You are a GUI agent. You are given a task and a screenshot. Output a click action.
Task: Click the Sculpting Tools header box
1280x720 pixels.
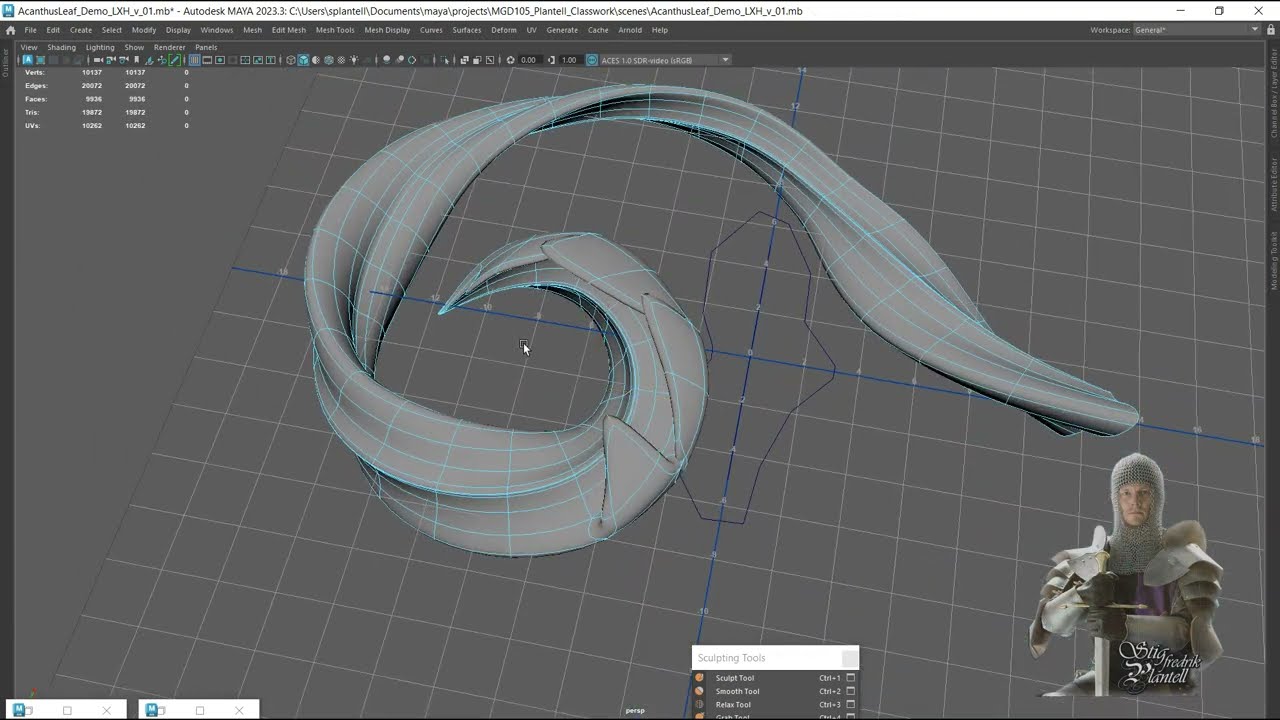(x=850, y=658)
